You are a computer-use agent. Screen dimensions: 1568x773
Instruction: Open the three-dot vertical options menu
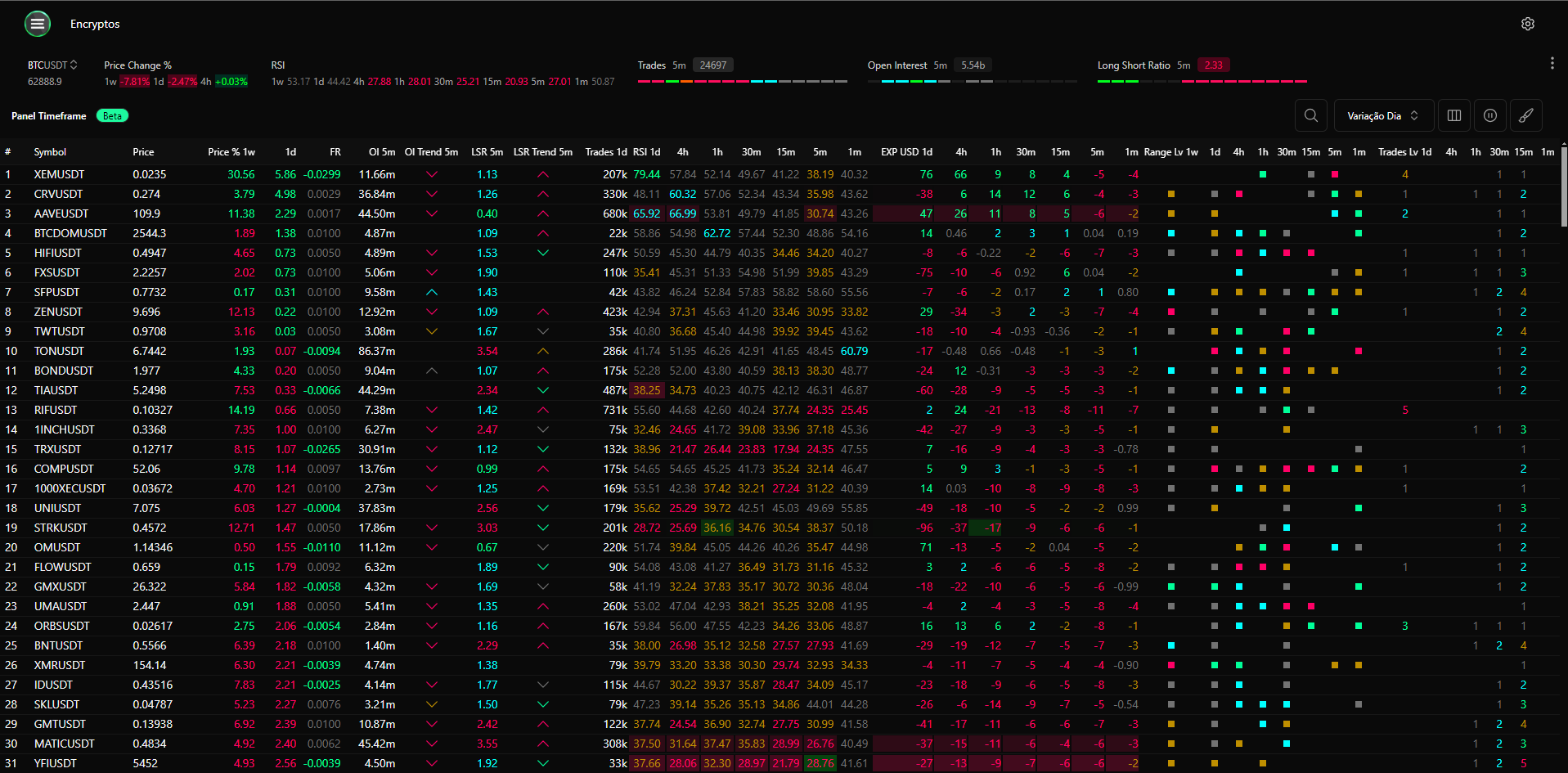click(x=1552, y=63)
